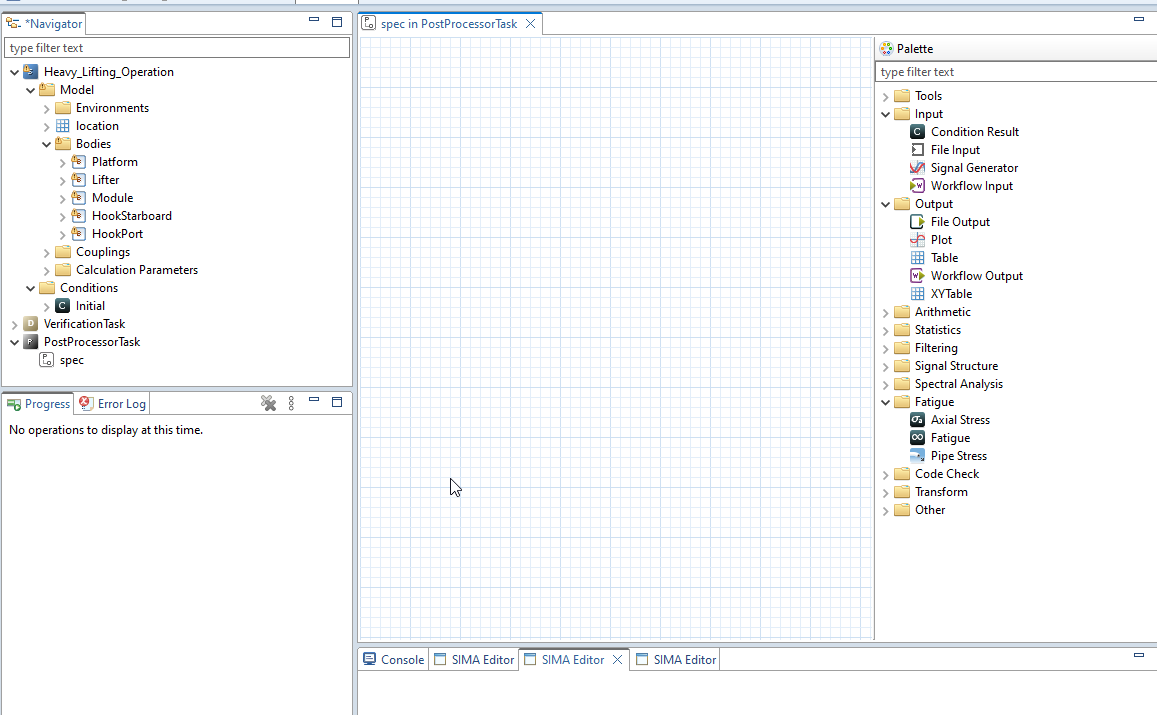Expand the Couplings folder in Navigator

coord(47,252)
